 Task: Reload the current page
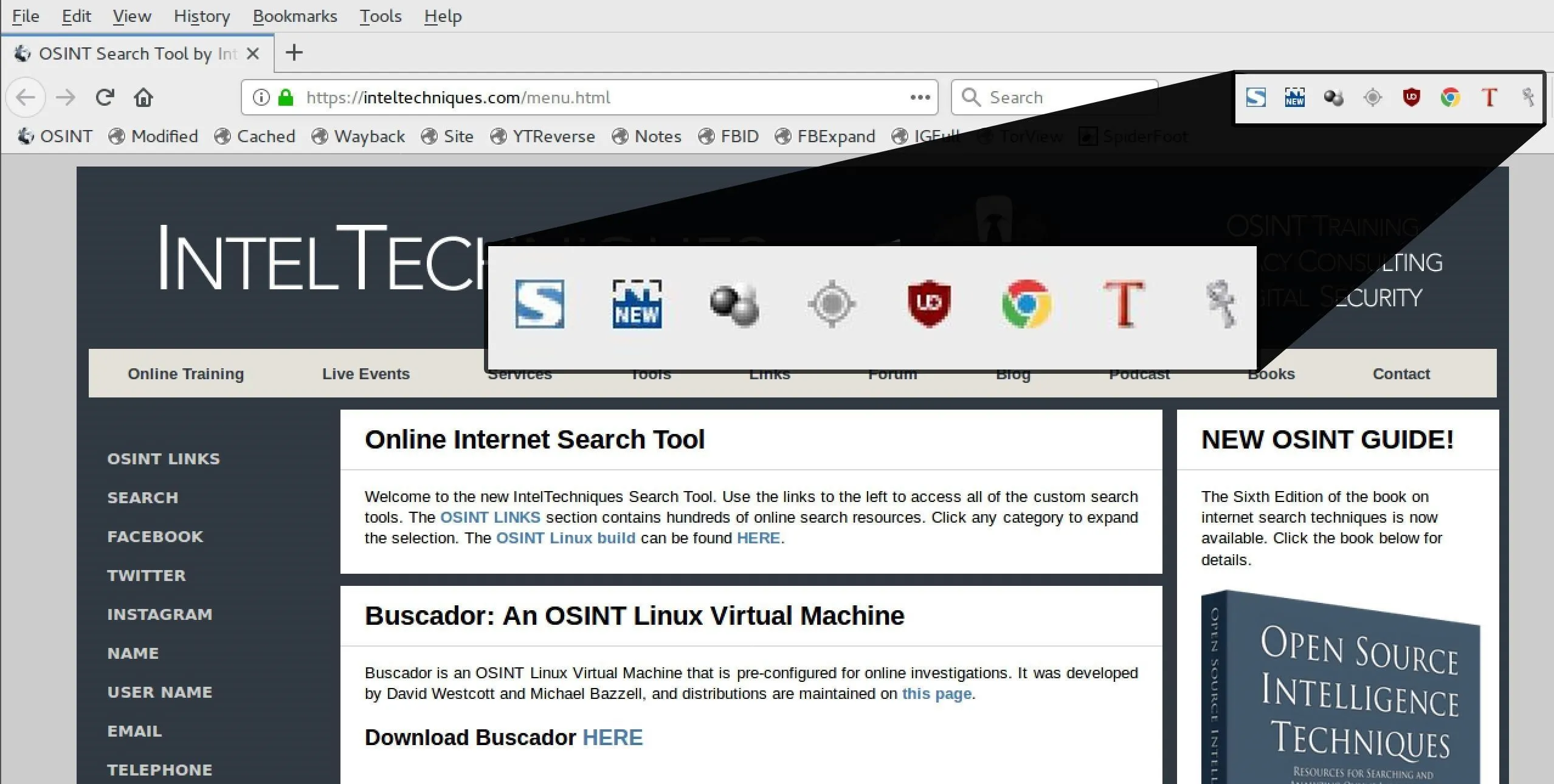pyautogui.click(x=105, y=97)
